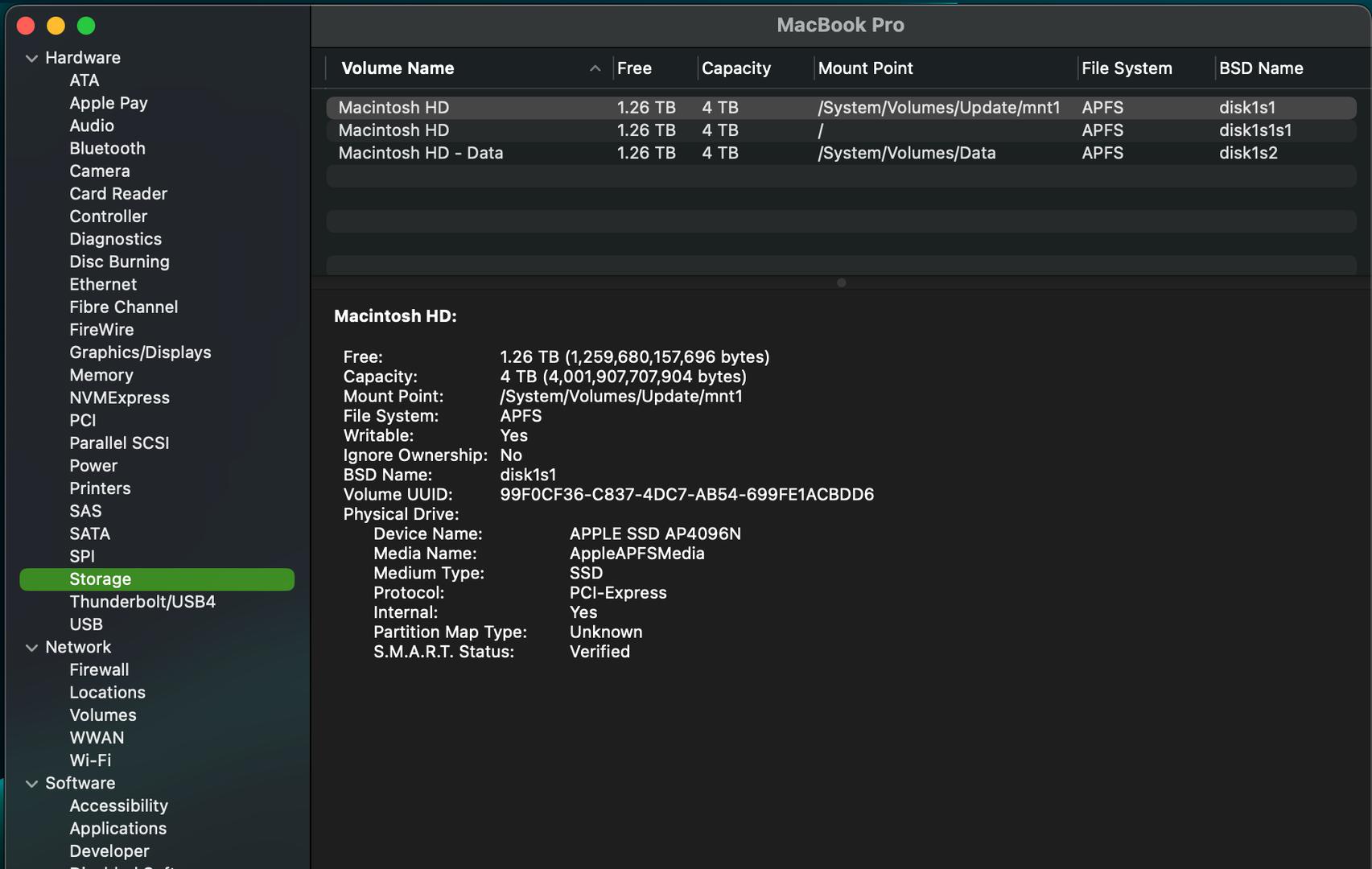This screenshot has height=869, width=1372.
Task: Open Wi-Fi network information
Action: pos(90,760)
